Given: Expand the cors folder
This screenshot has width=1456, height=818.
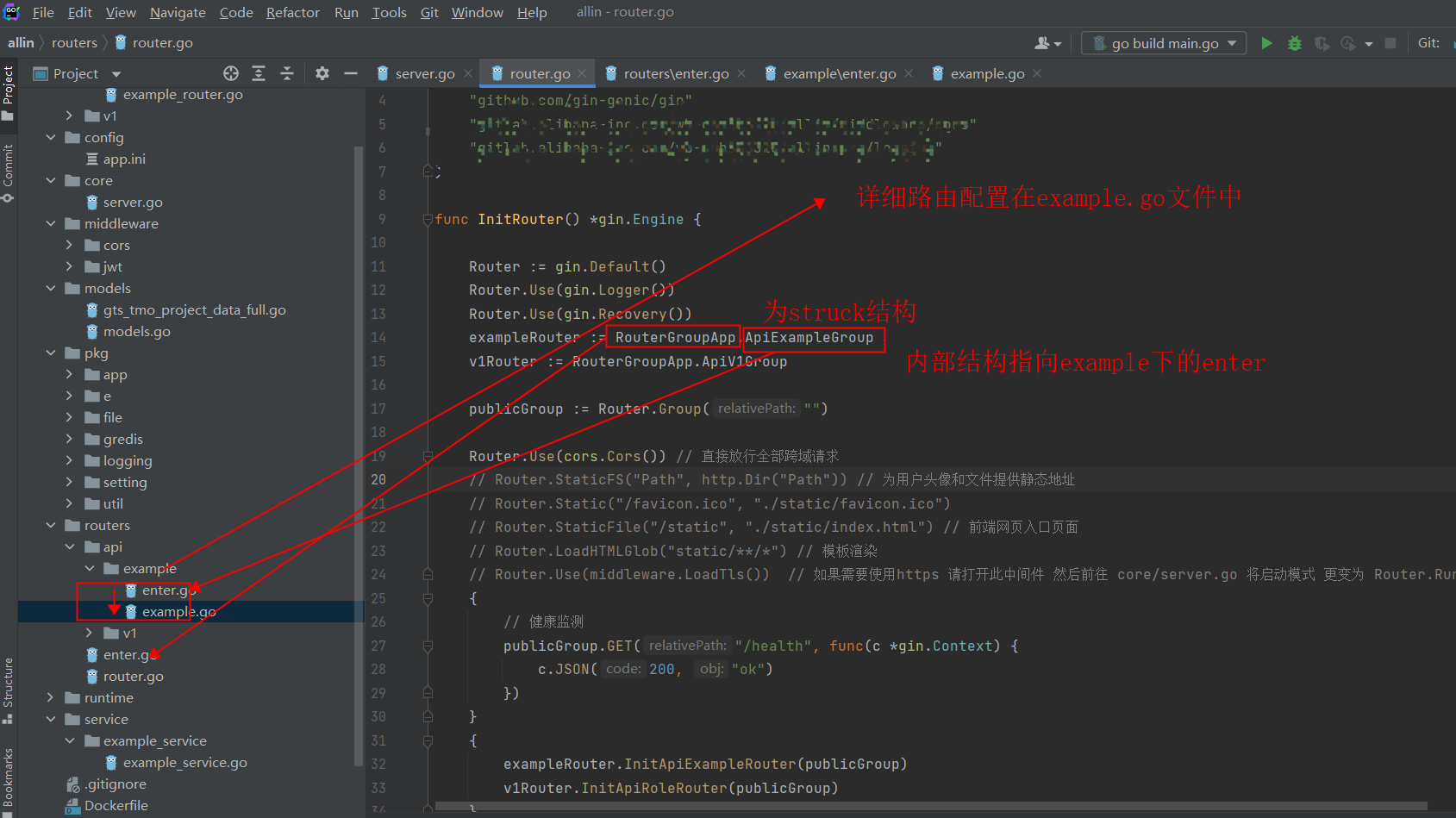Looking at the screenshot, I should pos(70,245).
